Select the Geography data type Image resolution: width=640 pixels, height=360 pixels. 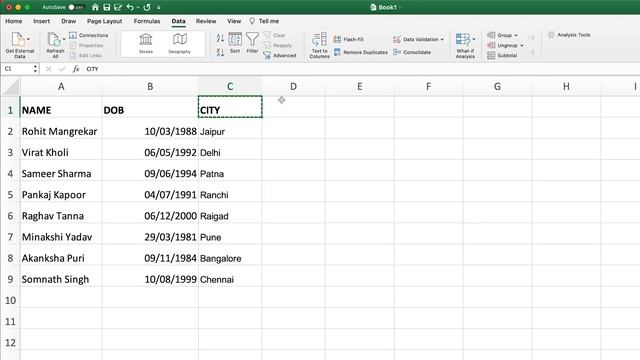pos(180,43)
